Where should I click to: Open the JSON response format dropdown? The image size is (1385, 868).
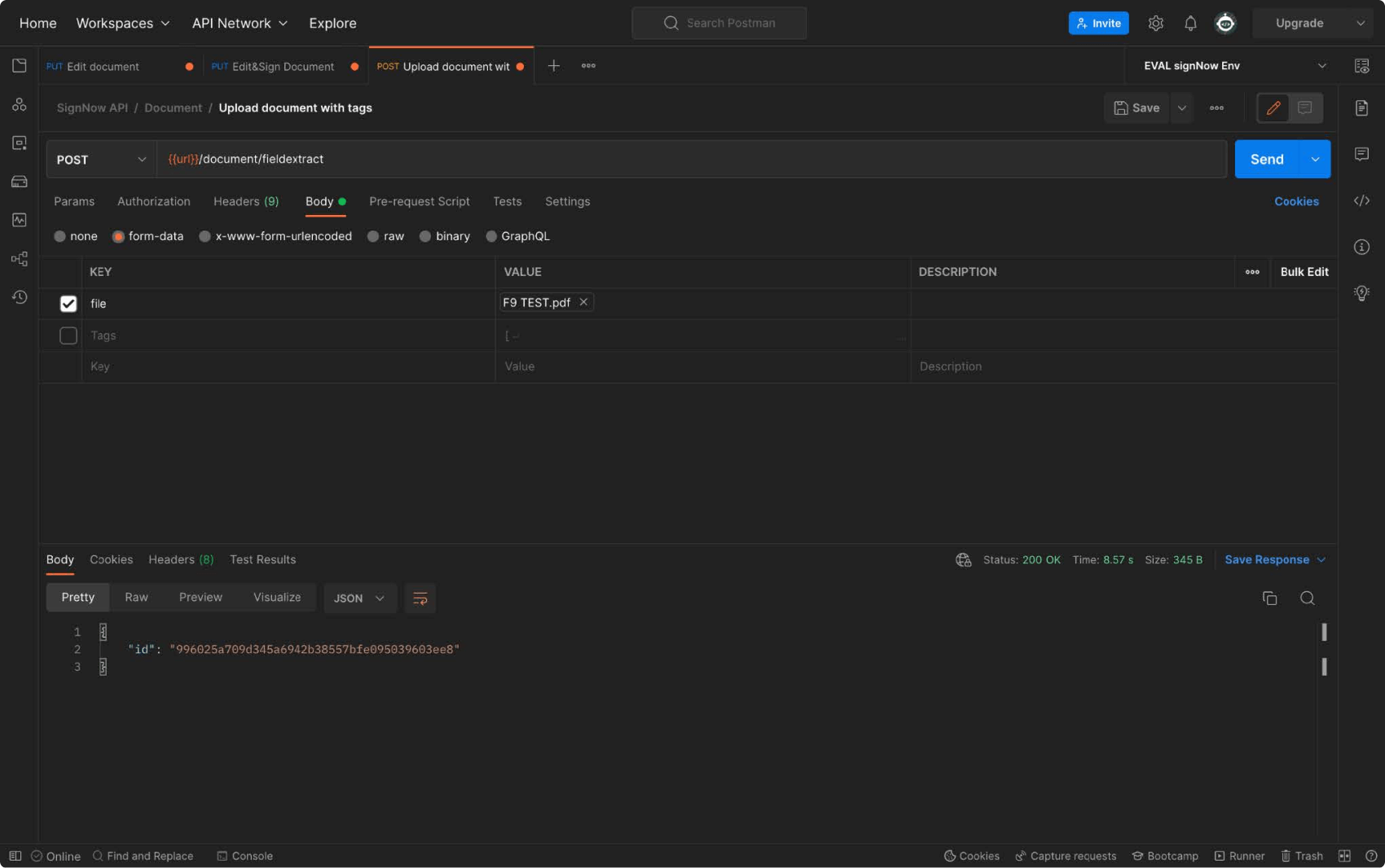(x=359, y=598)
